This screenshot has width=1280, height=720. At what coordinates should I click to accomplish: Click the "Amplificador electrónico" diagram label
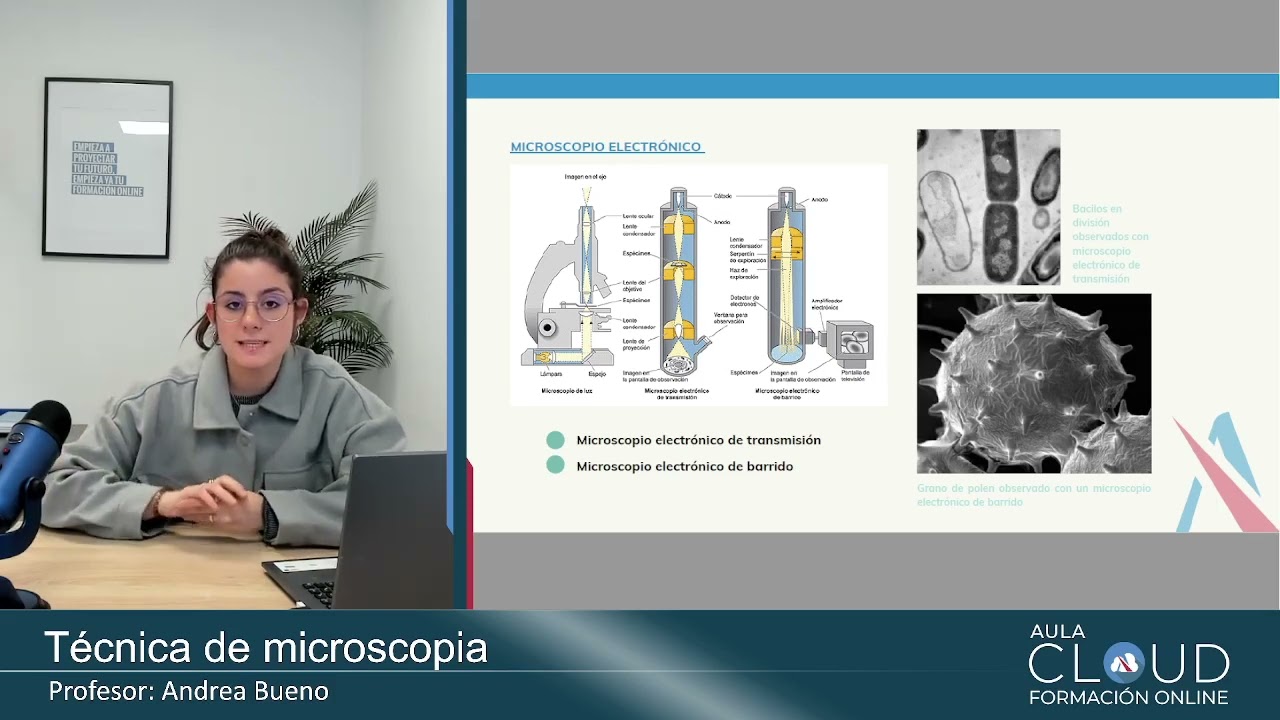point(825,304)
